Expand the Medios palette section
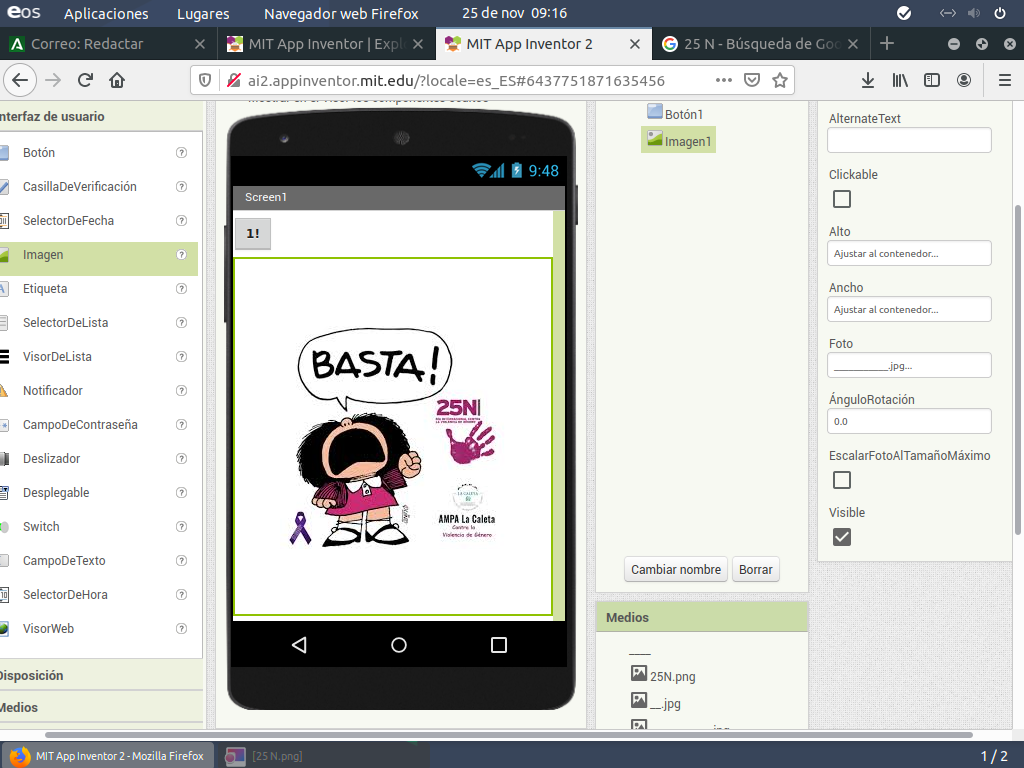Screen dimensions: 1024x768 pyautogui.click(x=101, y=707)
